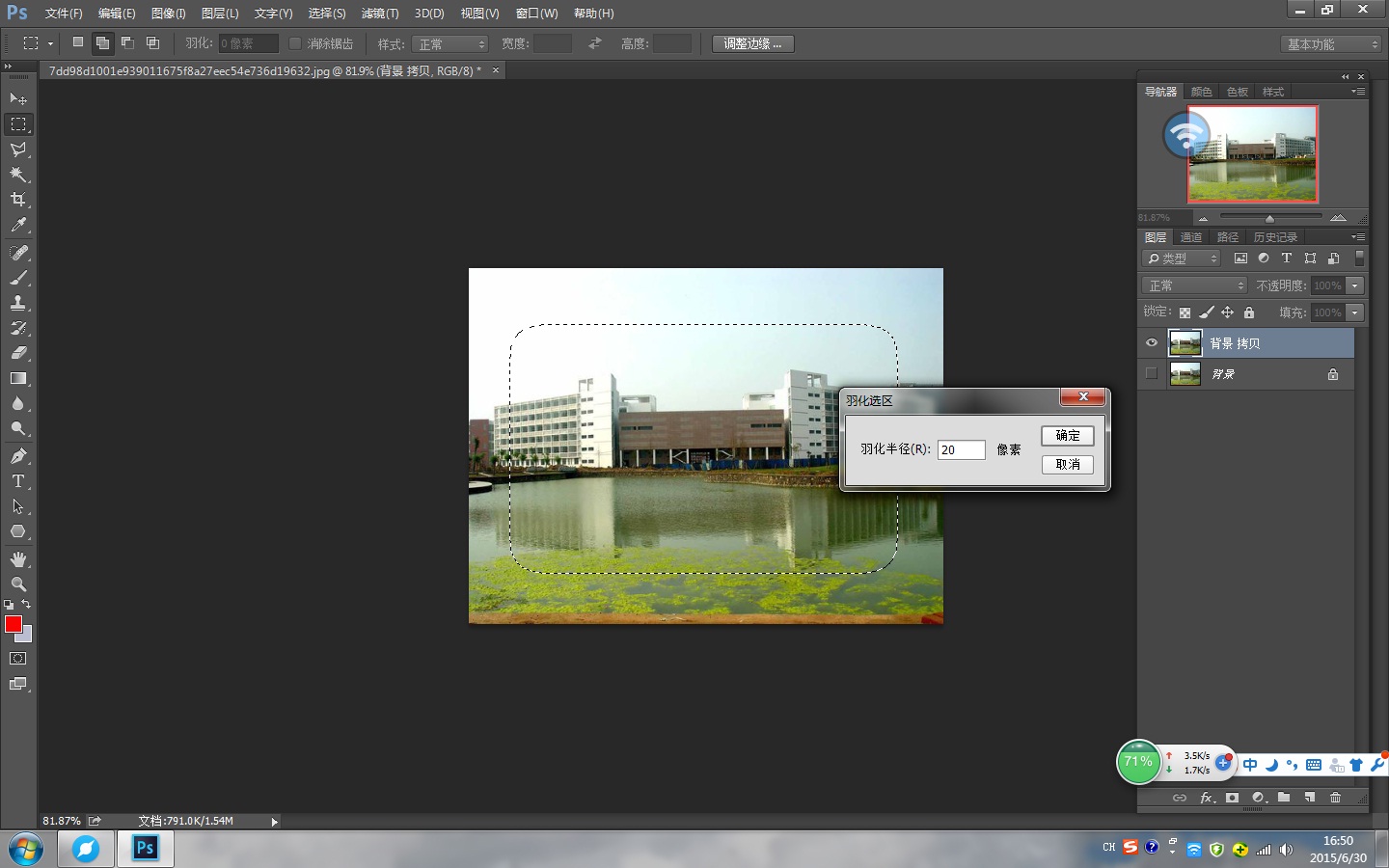Switch to the 通道 tab

[1191, 237]
